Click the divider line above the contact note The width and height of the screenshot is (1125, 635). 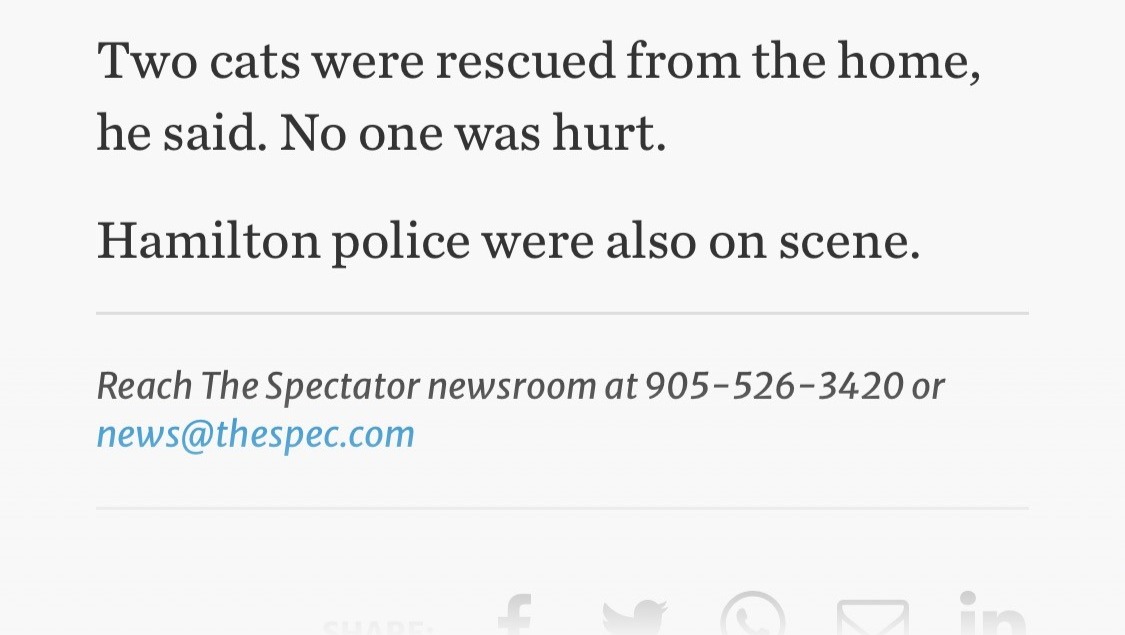click(x=562, y=313)
